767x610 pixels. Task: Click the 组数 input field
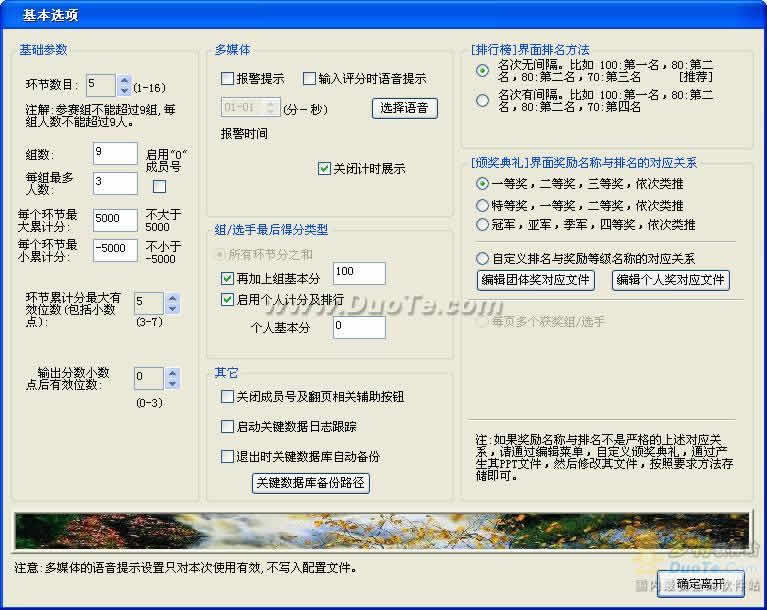pyautogui.click(x=115, y=154)
